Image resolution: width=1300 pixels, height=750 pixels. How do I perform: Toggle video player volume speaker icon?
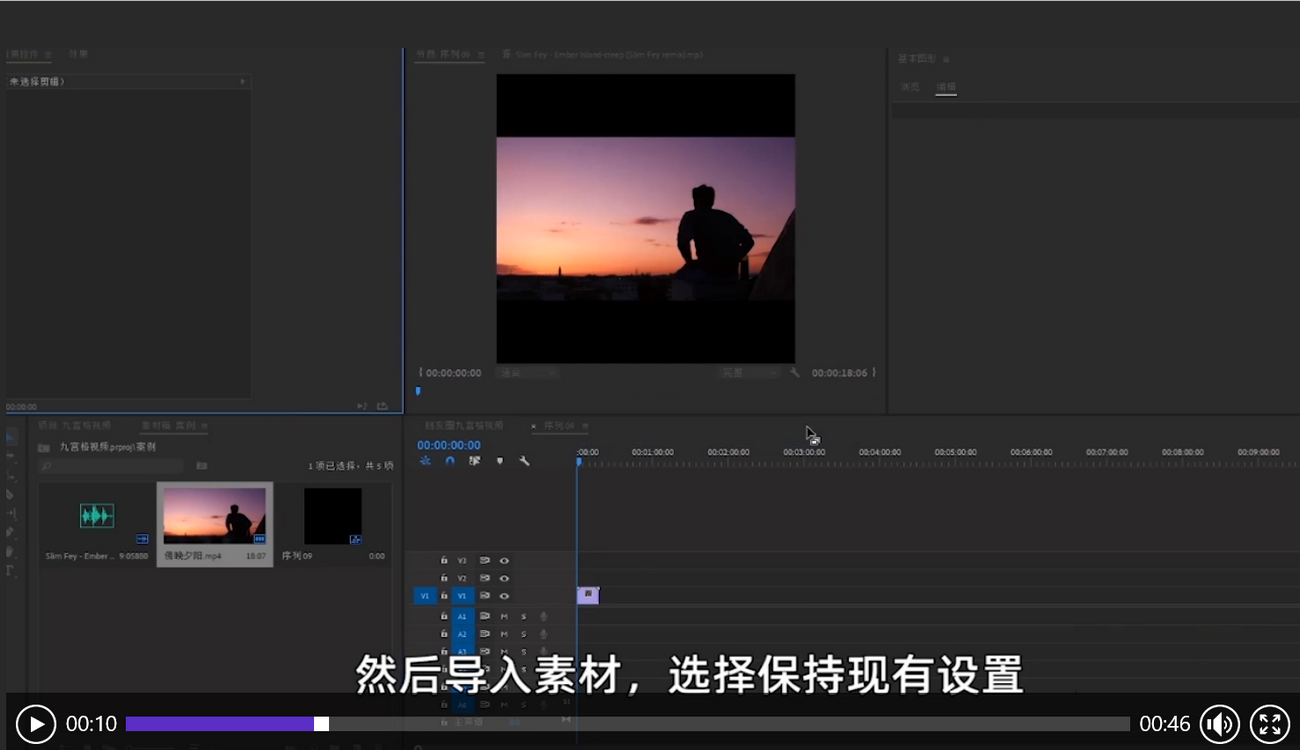[1220, 724]
